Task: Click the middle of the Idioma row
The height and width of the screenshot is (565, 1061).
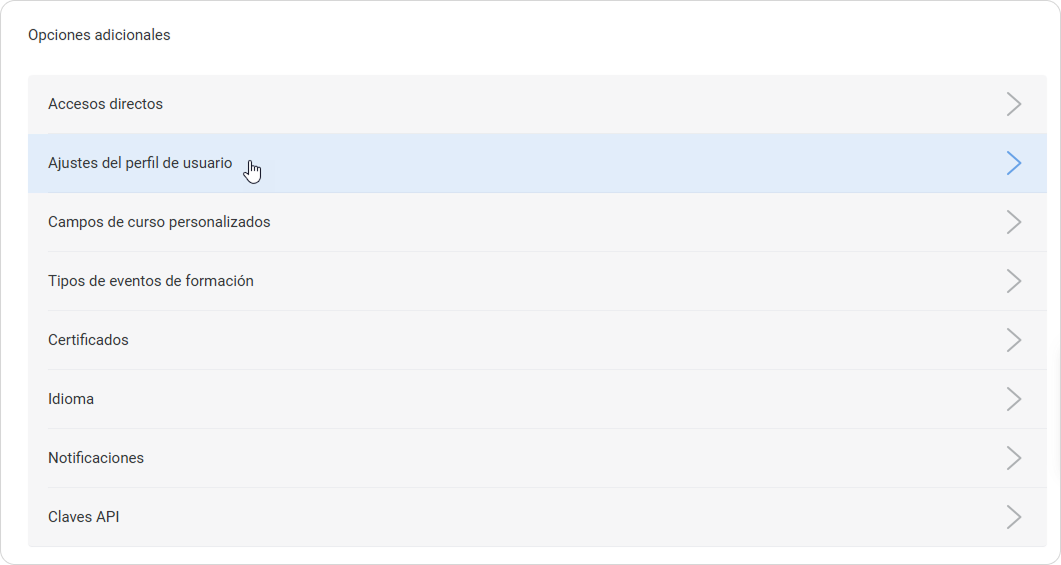Action: point(537,399)
